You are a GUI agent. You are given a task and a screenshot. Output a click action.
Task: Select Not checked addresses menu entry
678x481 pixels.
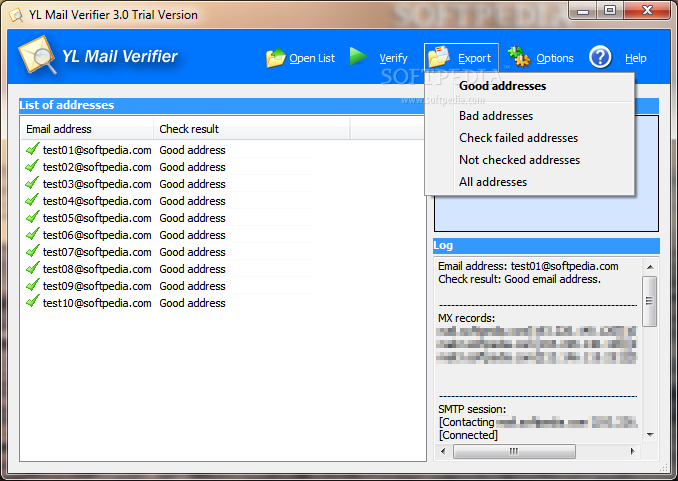530,160
